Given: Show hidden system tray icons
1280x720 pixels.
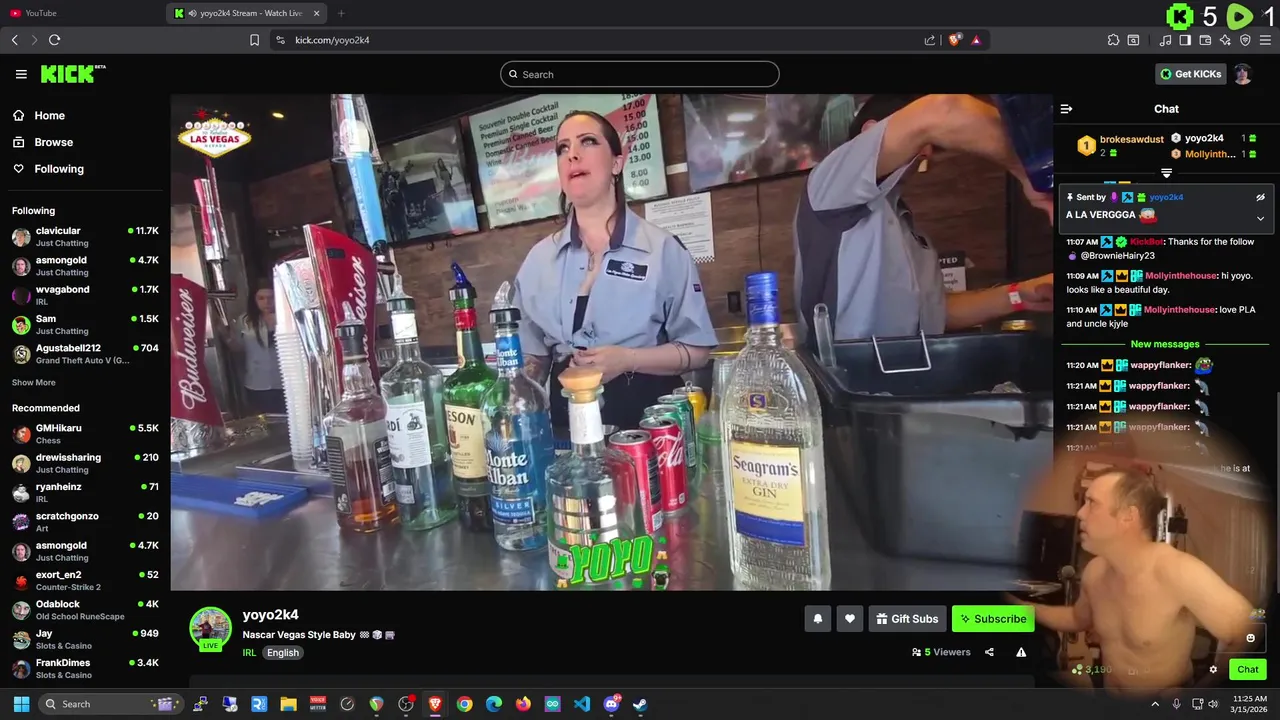Looking at the screenshot, I should [1155, 704].
